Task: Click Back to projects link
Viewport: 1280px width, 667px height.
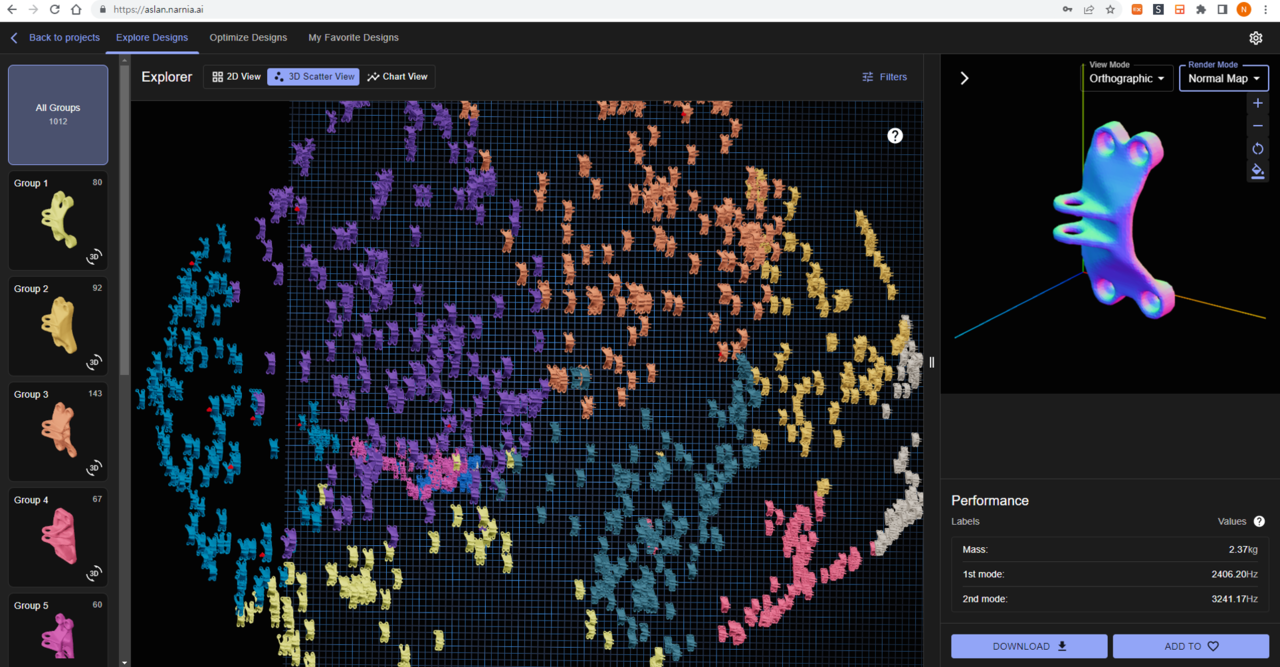Action: [x=56, y=38]
